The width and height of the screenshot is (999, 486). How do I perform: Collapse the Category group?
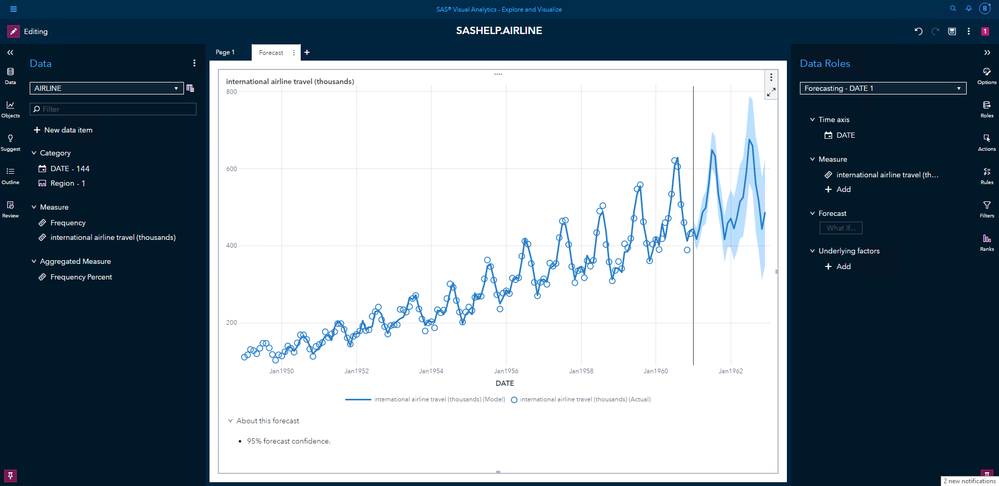click(x=34, y=153)
